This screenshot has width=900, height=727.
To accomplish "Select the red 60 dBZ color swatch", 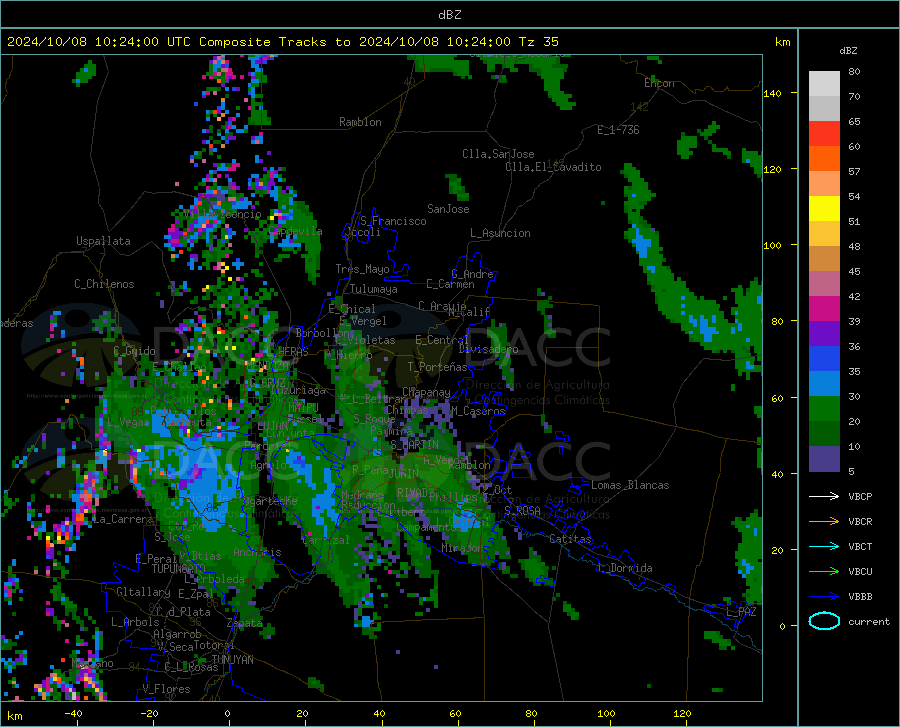I will [x=824, y=134].
